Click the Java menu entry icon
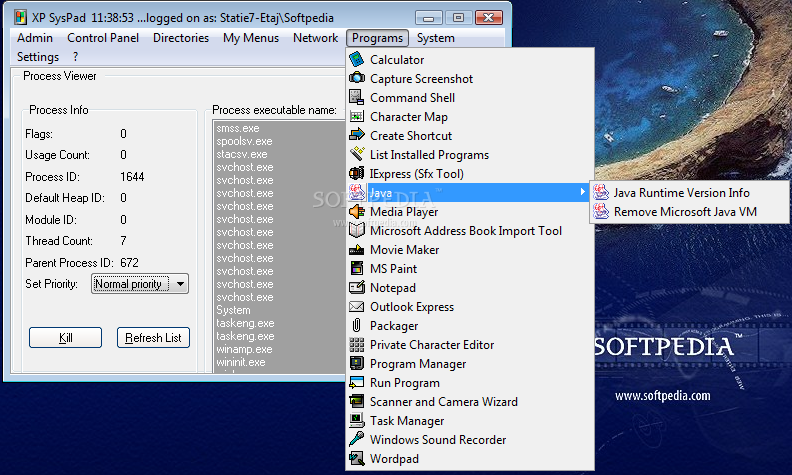Image resolution: width=792 pixels, height=475 pixels. pyautogui.click(x=357, y=193)
